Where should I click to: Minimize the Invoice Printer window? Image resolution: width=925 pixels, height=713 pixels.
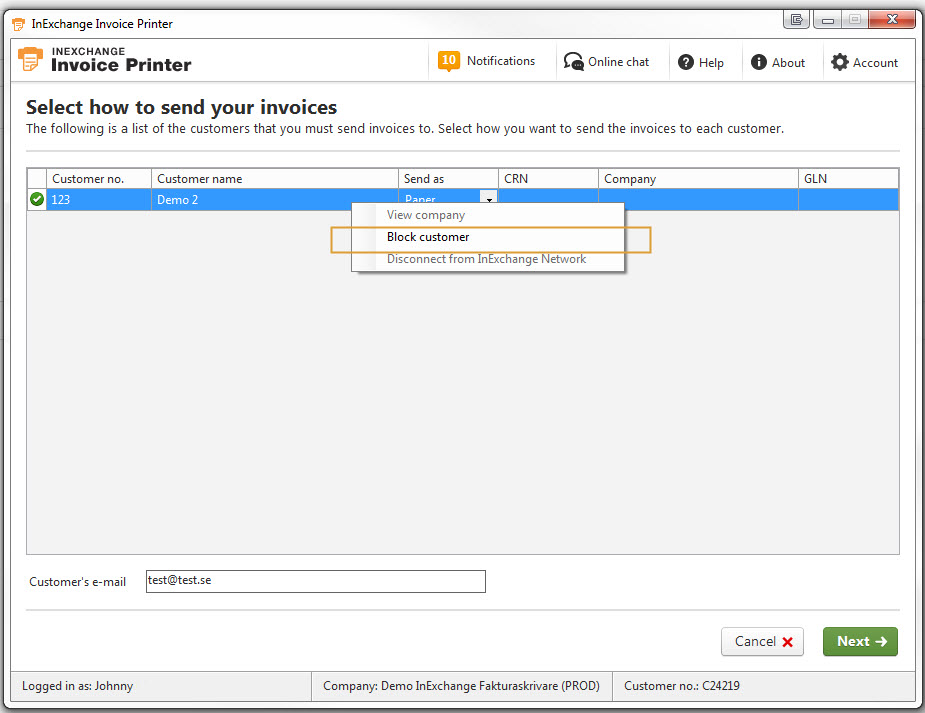[828, 20]
